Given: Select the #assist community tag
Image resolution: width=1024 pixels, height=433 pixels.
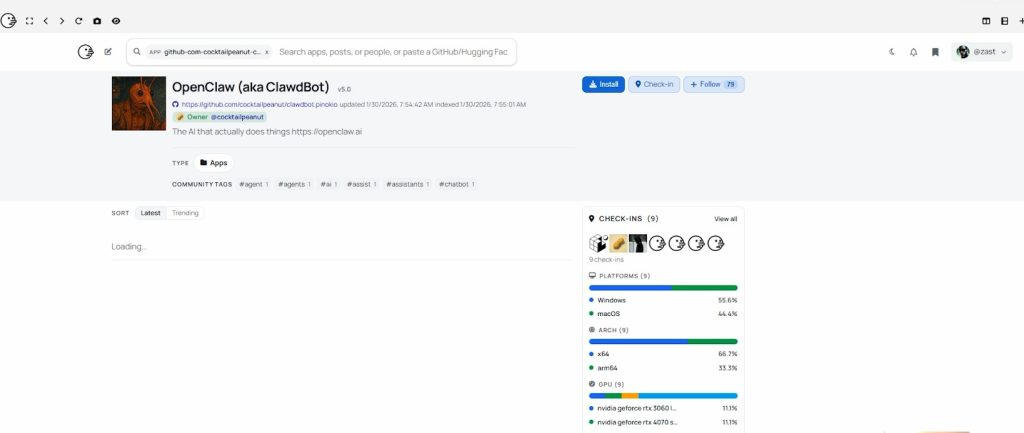Looking at the screenshot, I should coord(362,184).
